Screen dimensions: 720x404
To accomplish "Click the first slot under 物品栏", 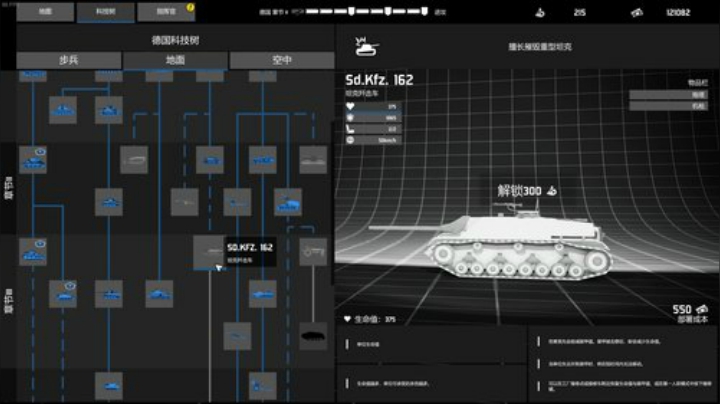I will click(668, 95).
